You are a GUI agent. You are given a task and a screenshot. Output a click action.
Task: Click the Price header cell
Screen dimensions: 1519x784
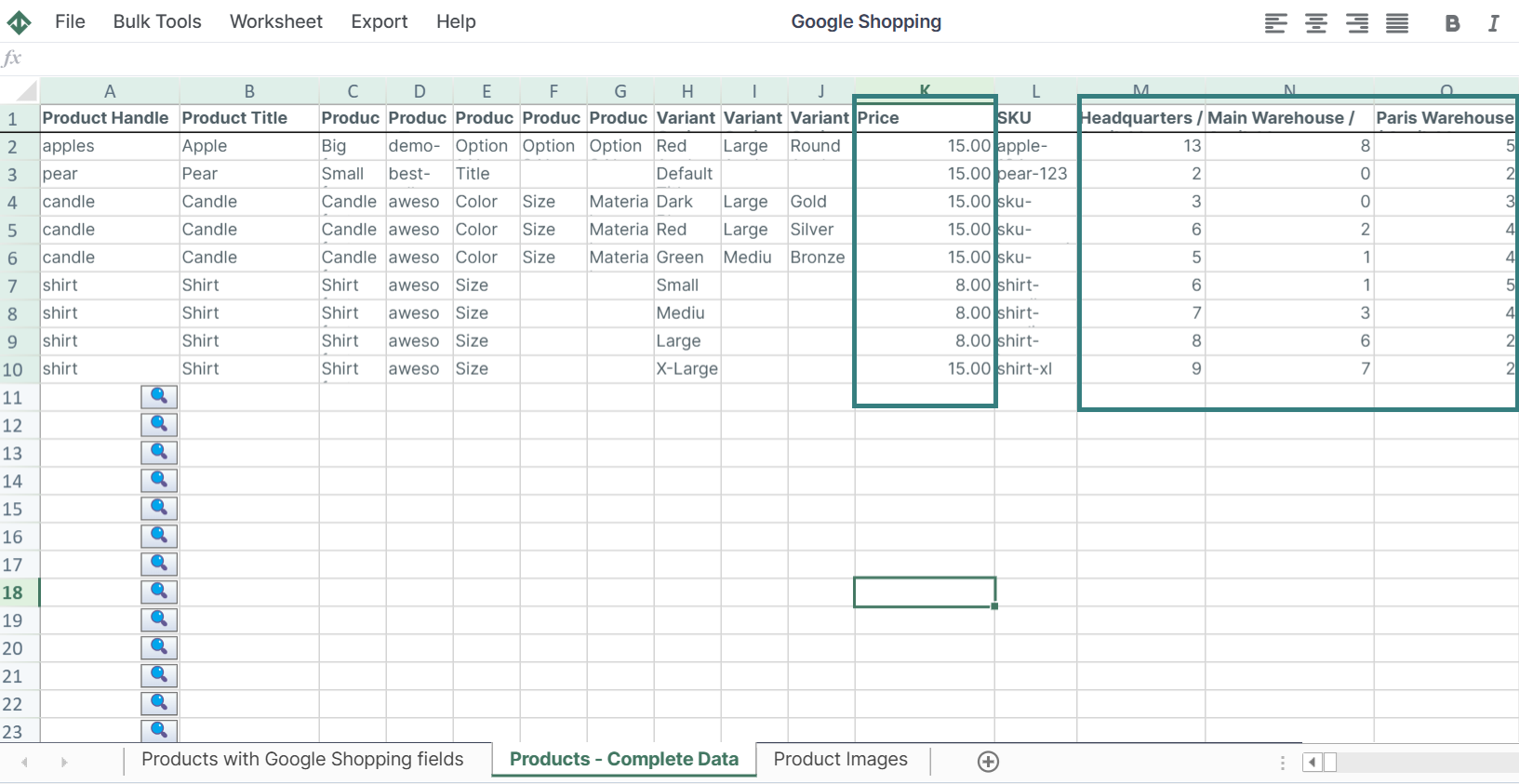[x=925, y=118]
